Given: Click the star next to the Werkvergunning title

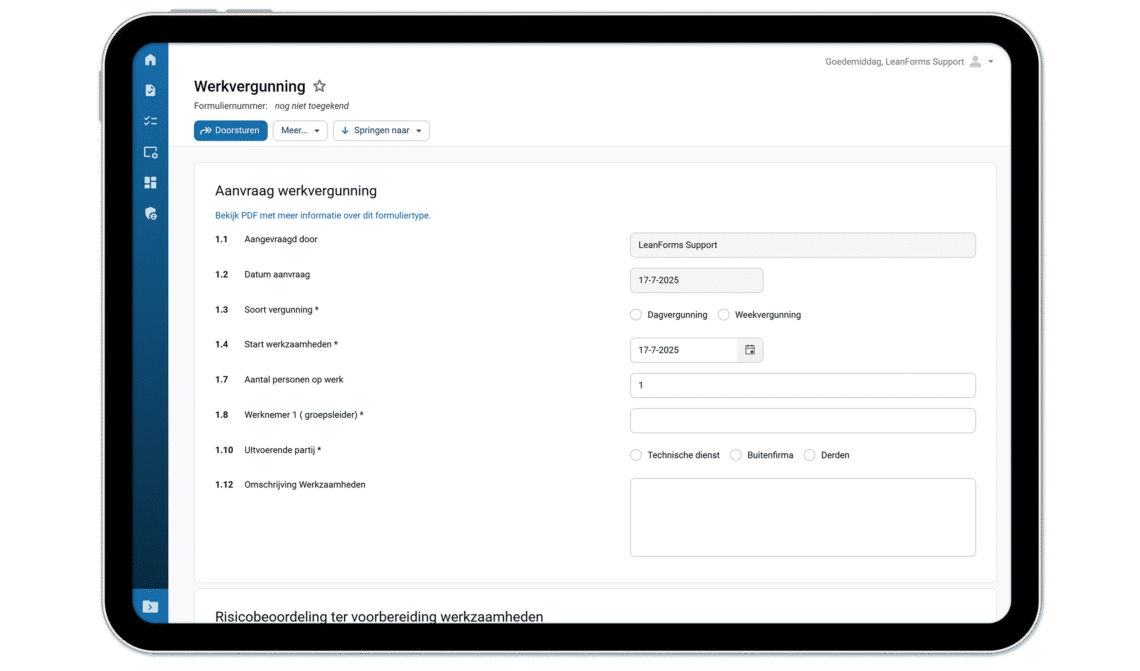Looking at the screenshot, I should [x=319, y=86].
